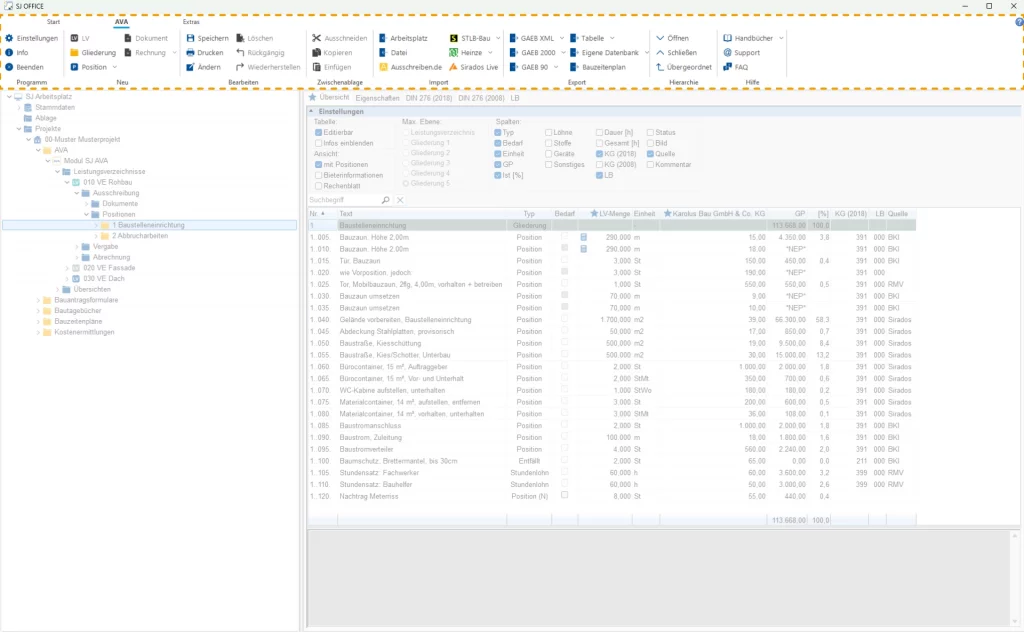
Task: Enable the Infos einblenden checkbox
Action: pos(319,143)
